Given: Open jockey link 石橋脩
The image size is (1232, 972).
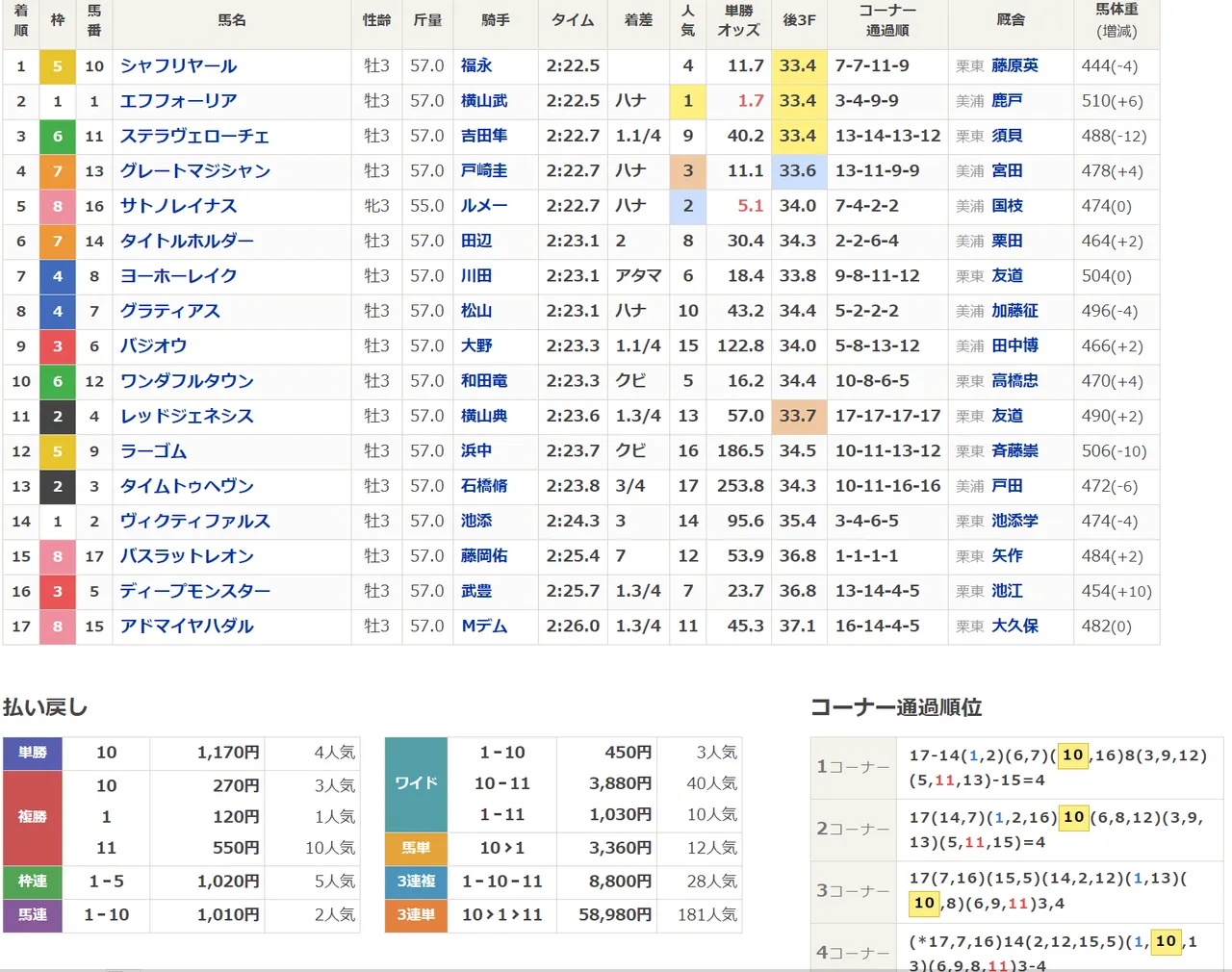Looking at the screenshot, I should click(484, 486).
